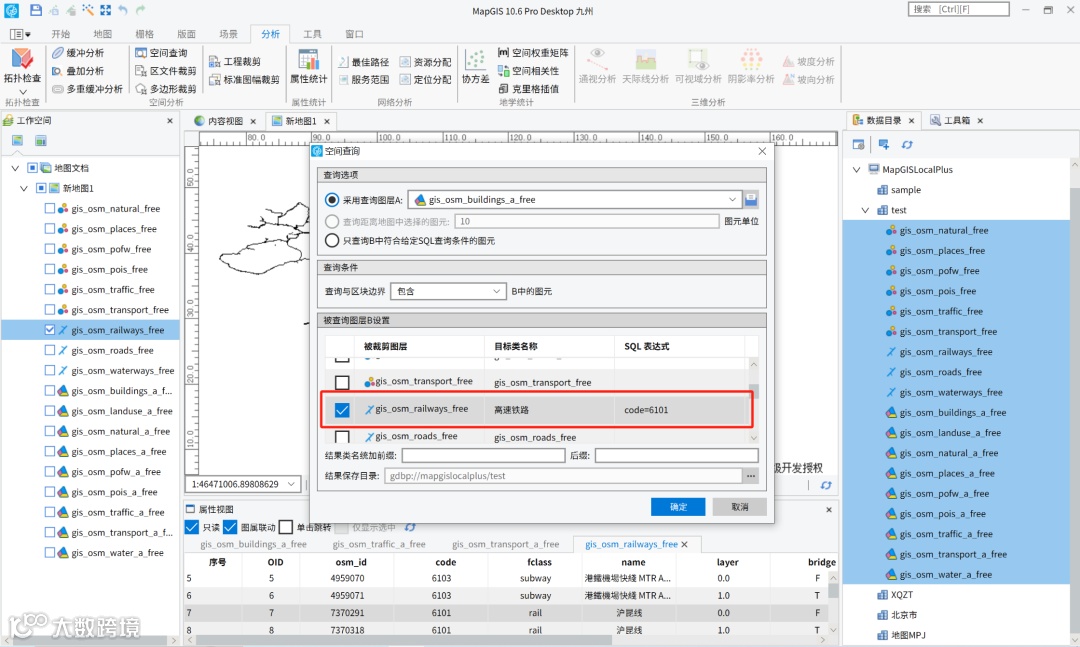Refresh the 数据目录 data catalog

point(907,145)
